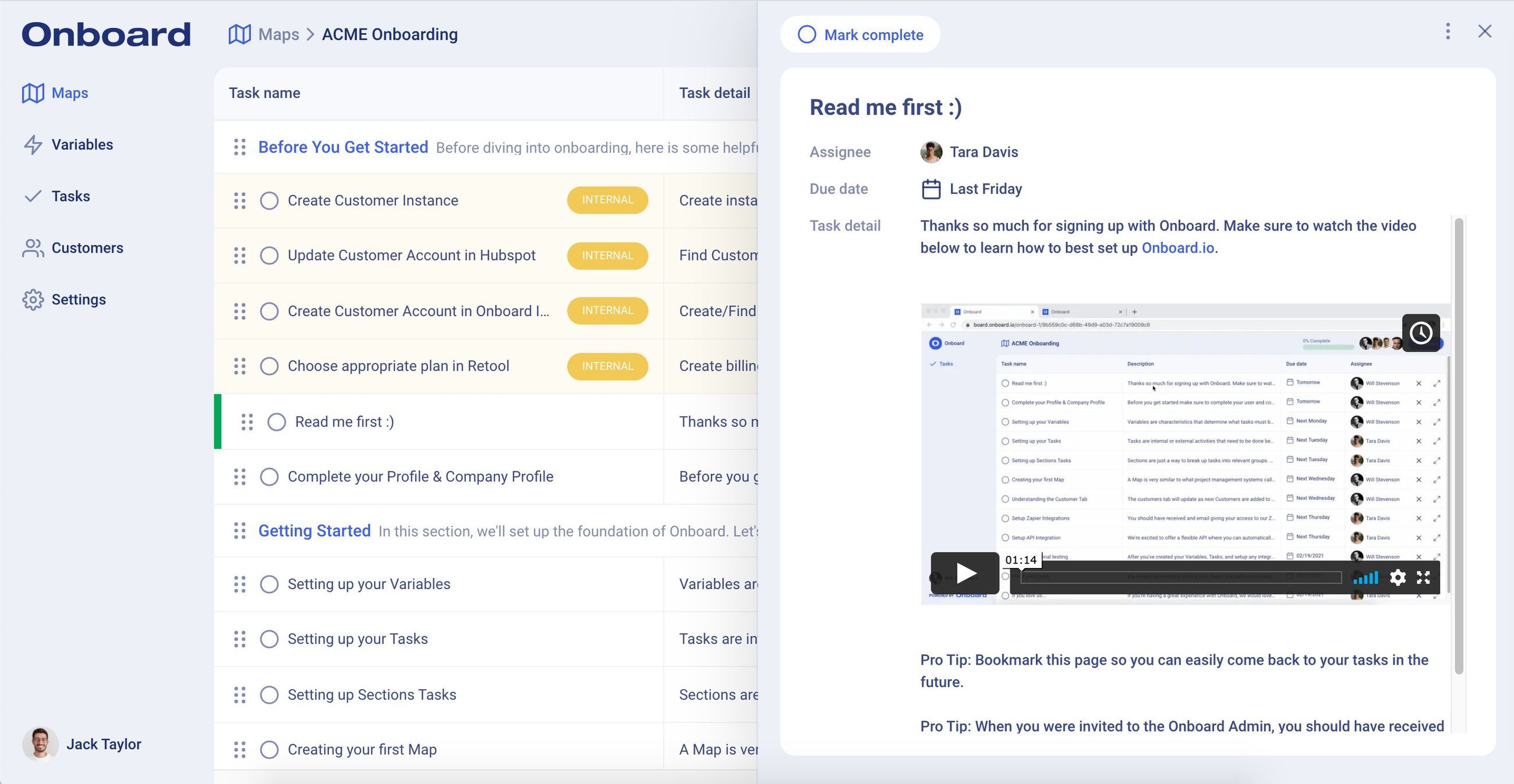Select Variables in the sidebar
Image resolution: width=1514 pixels, height=784 pixels.
coord(82,144)
